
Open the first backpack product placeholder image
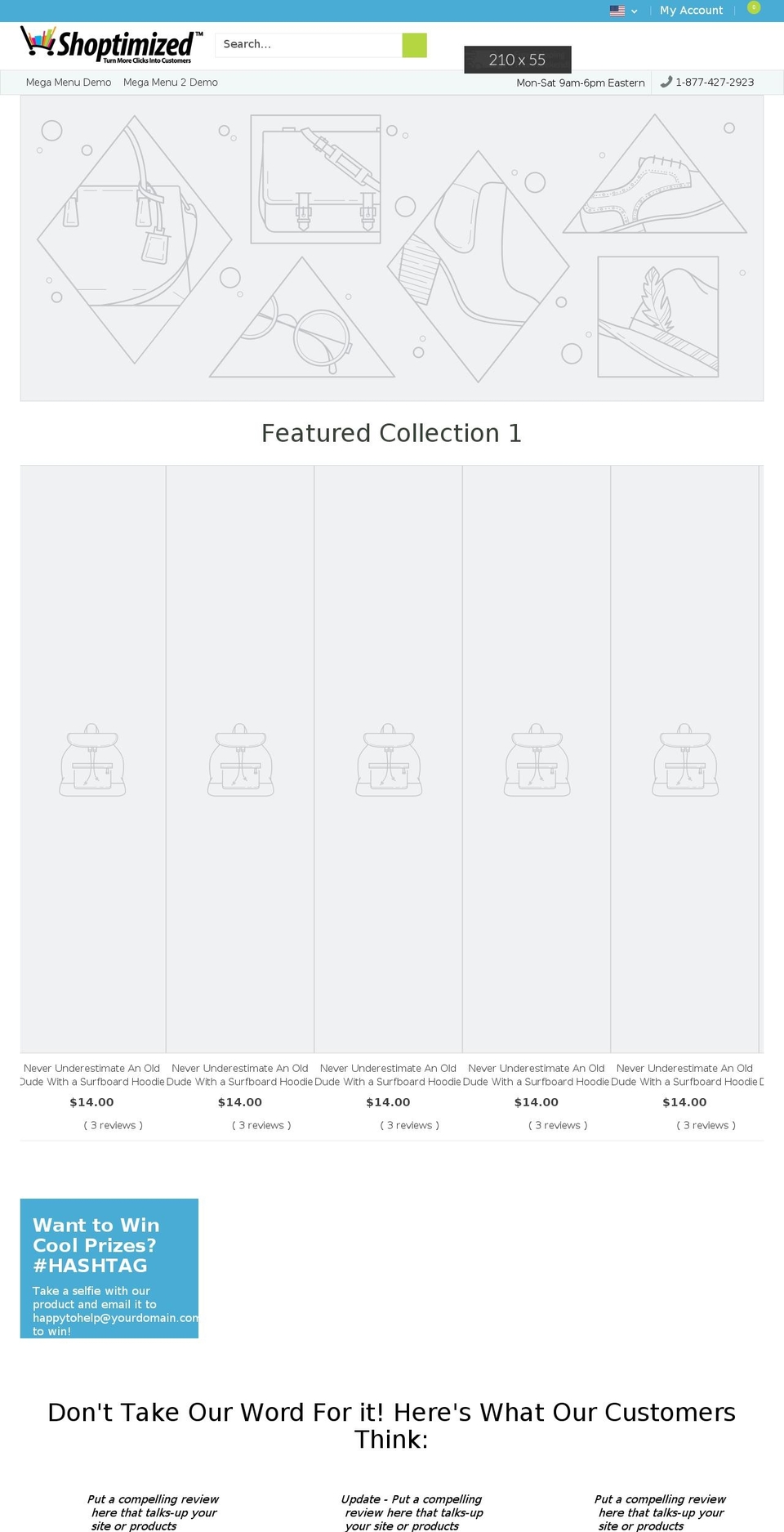[x=92, y=760]
